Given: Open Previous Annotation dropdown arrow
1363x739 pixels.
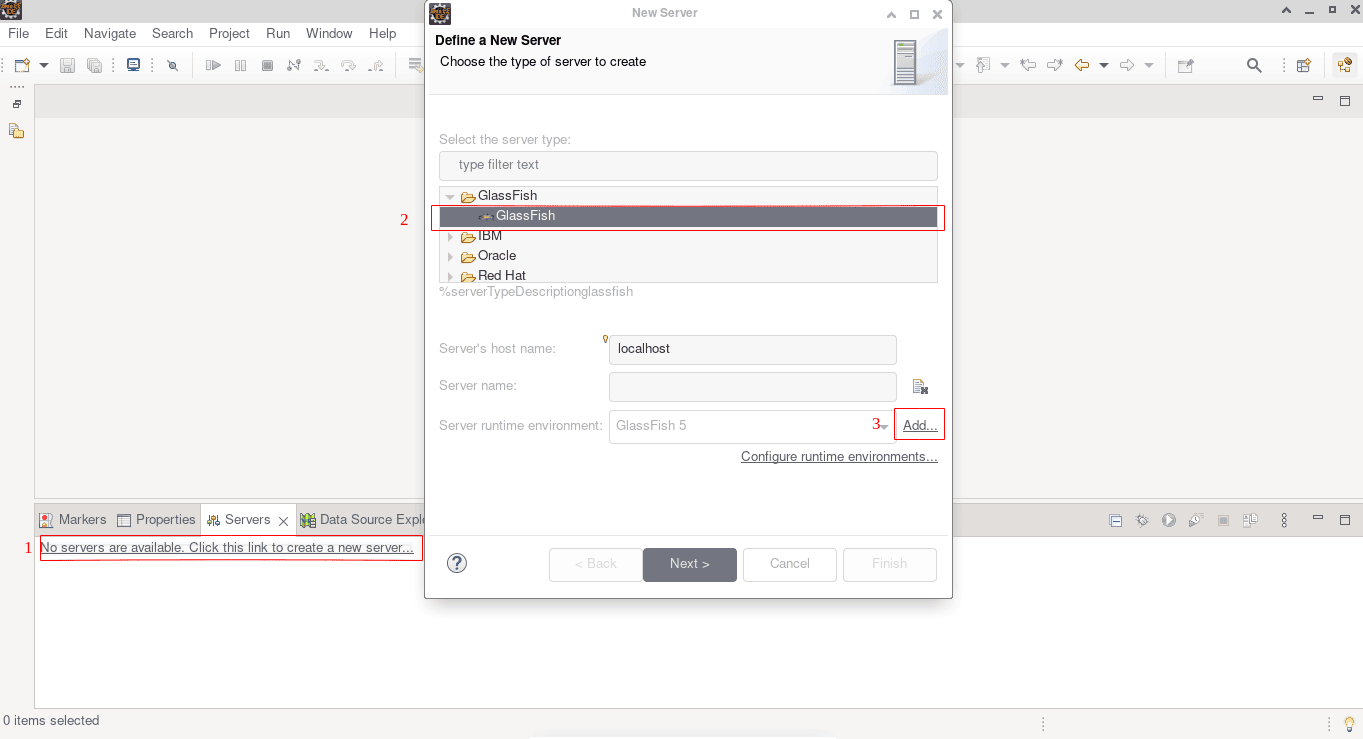Looking at the screenshot, I should click(x=1005, y=66).
